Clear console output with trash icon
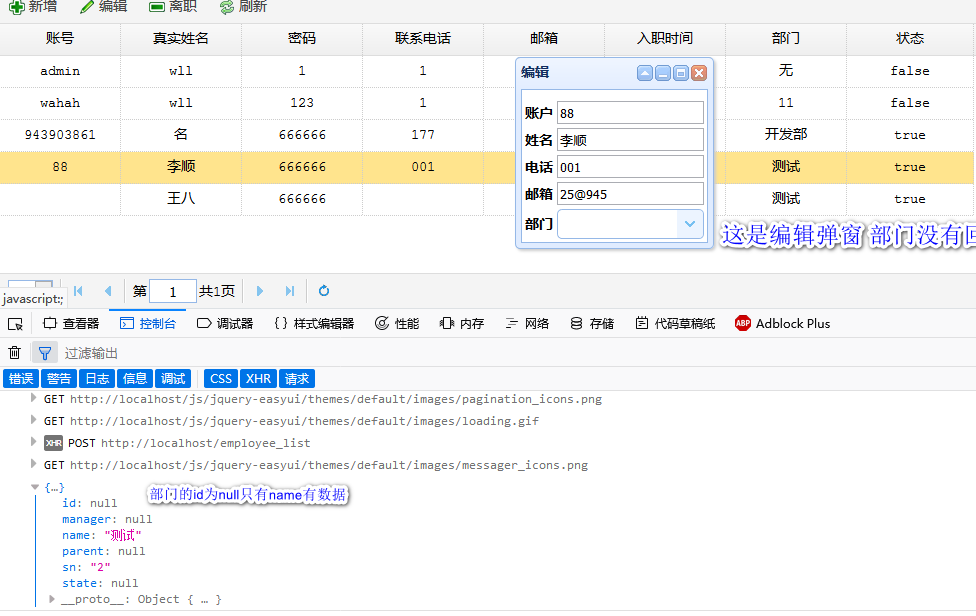976x616 pixels. (15, 352)
